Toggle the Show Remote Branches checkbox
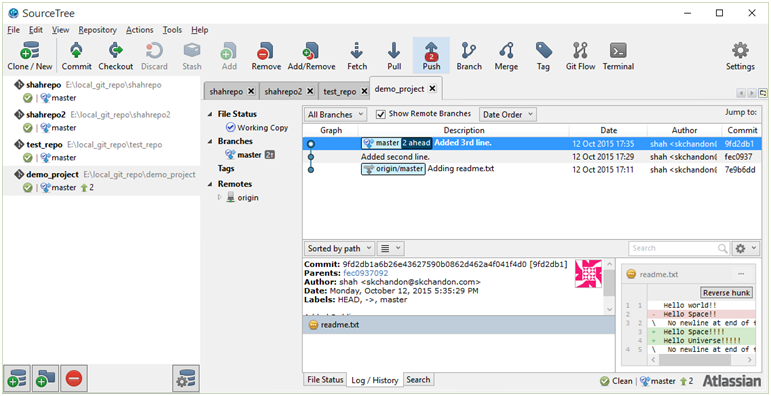 pyautogui.click(x=380, y=114)
